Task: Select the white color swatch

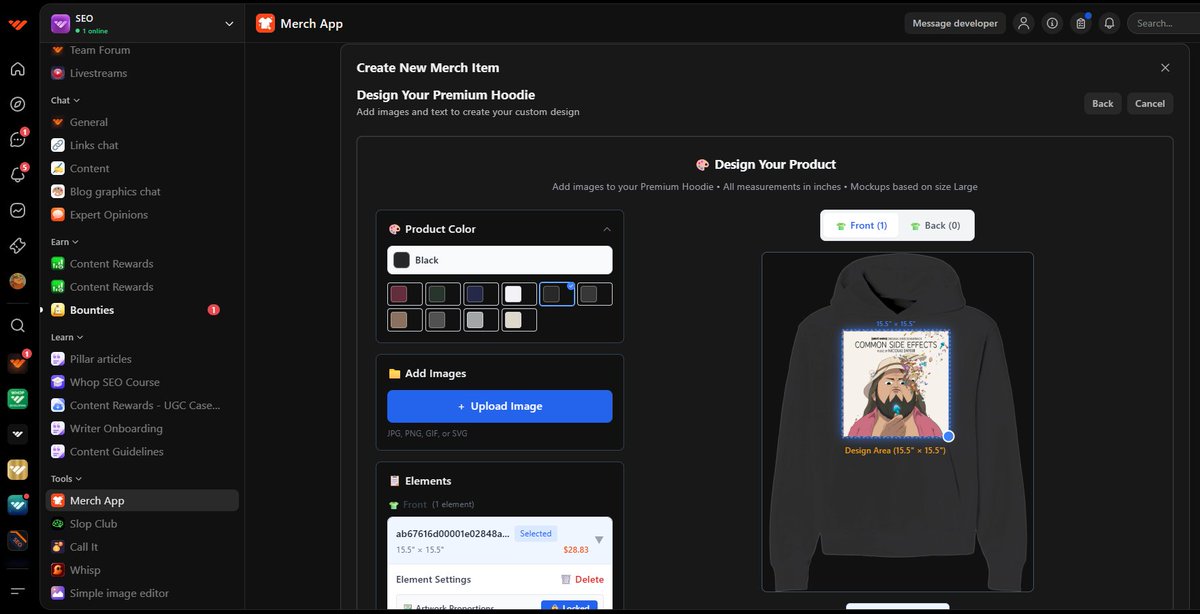Action: (519, 294)
